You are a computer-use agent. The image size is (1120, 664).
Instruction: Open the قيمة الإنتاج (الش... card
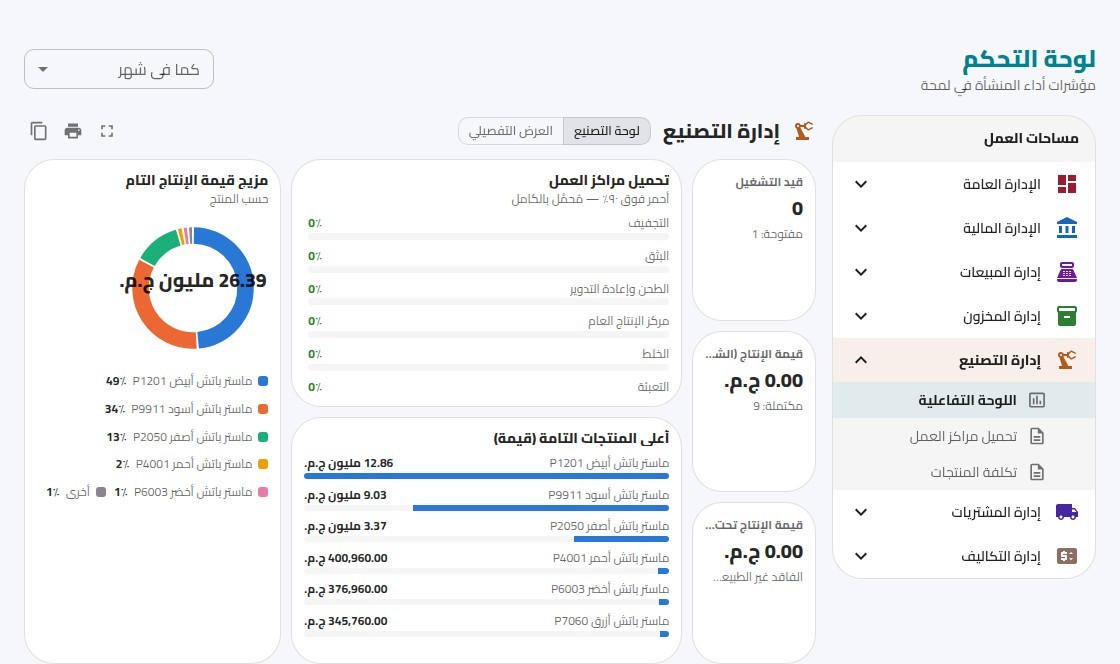pos(754,411)
